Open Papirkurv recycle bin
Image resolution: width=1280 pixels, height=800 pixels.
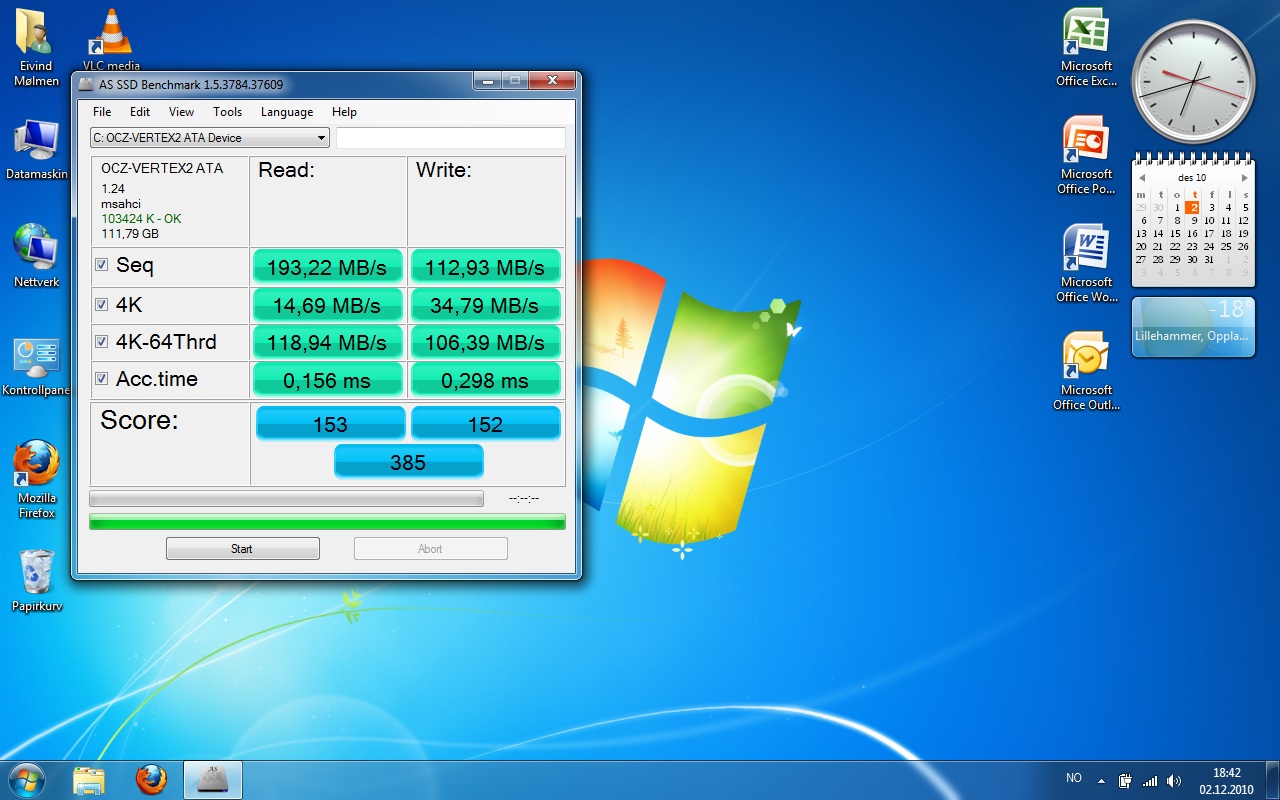tap(37, 580)
